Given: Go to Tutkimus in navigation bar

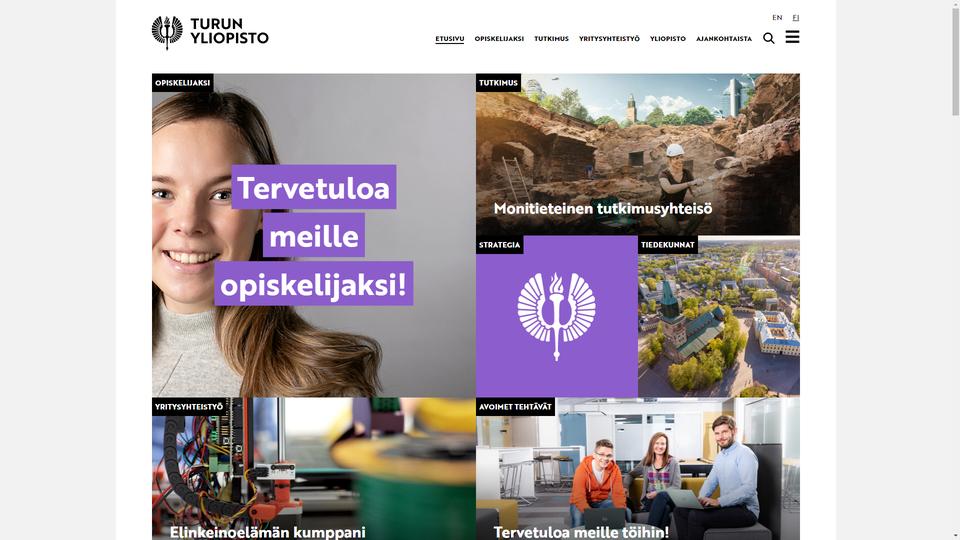Looking at the screenshot, I should tap(551, 39).
